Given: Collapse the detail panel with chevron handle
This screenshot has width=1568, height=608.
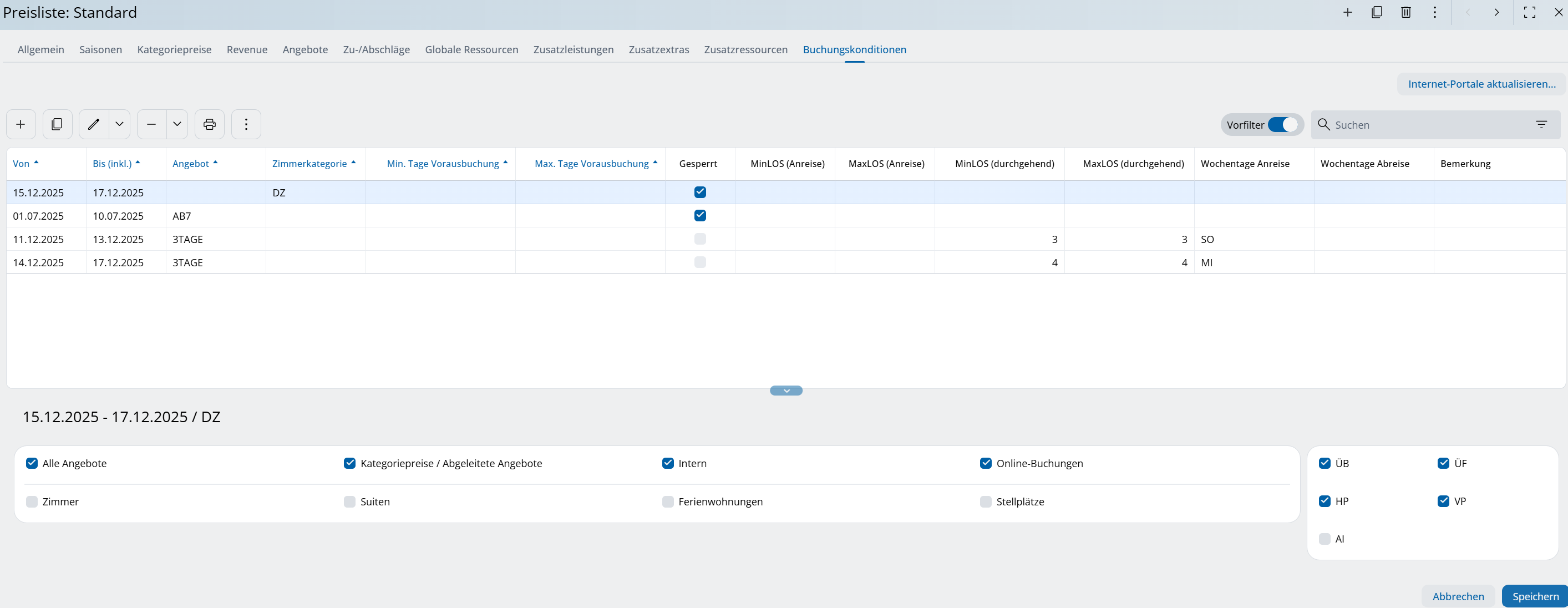Looking at the screenshot, I should (786, 391).
